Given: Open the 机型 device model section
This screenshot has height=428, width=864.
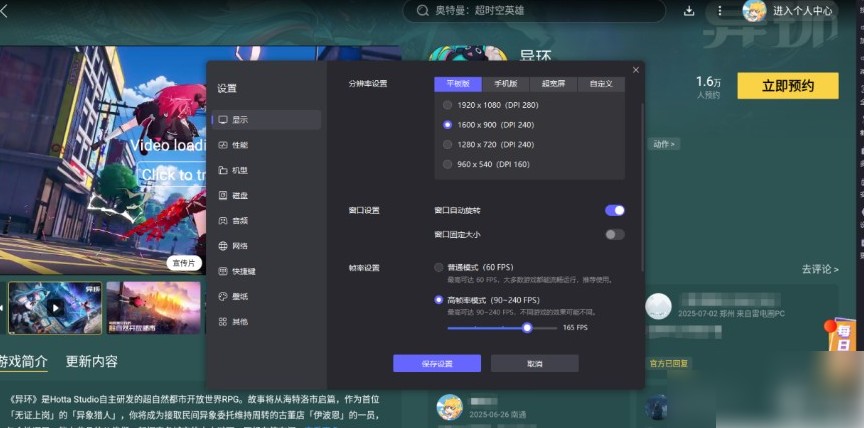Looking at the screenshot, I should point(266,170).
